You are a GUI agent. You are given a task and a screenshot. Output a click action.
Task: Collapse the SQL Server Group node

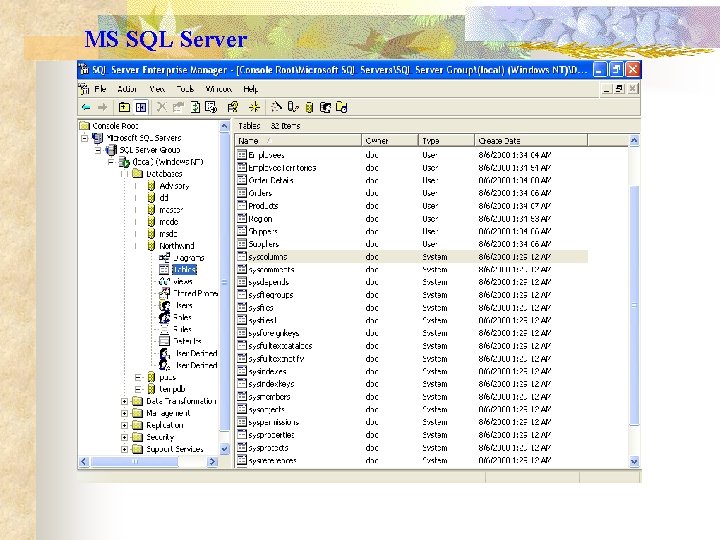click(x=99, y=149)
